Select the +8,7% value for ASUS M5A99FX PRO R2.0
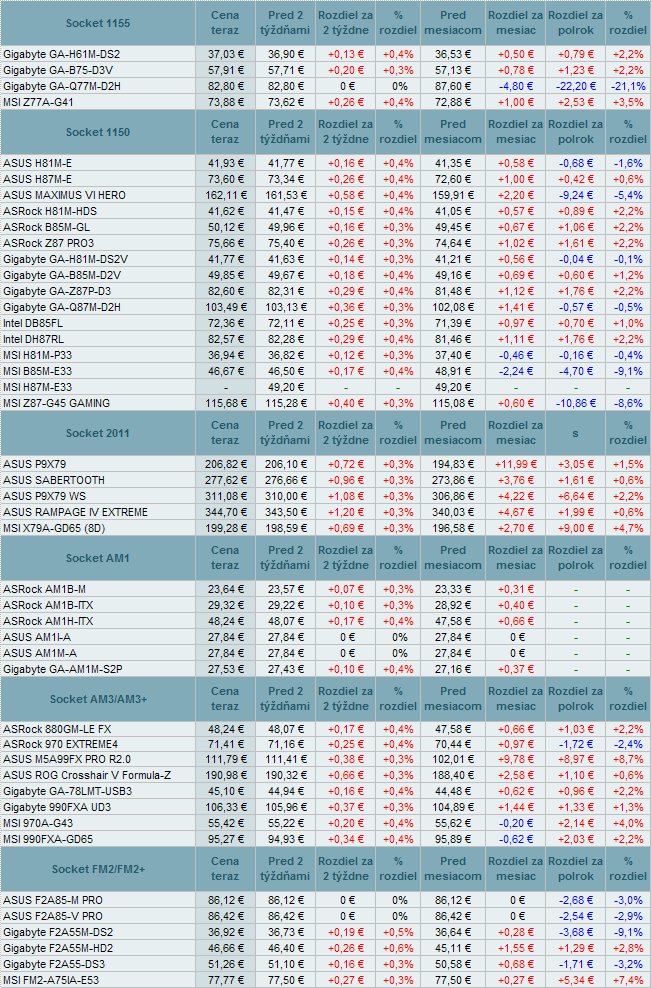 point(628,760)
